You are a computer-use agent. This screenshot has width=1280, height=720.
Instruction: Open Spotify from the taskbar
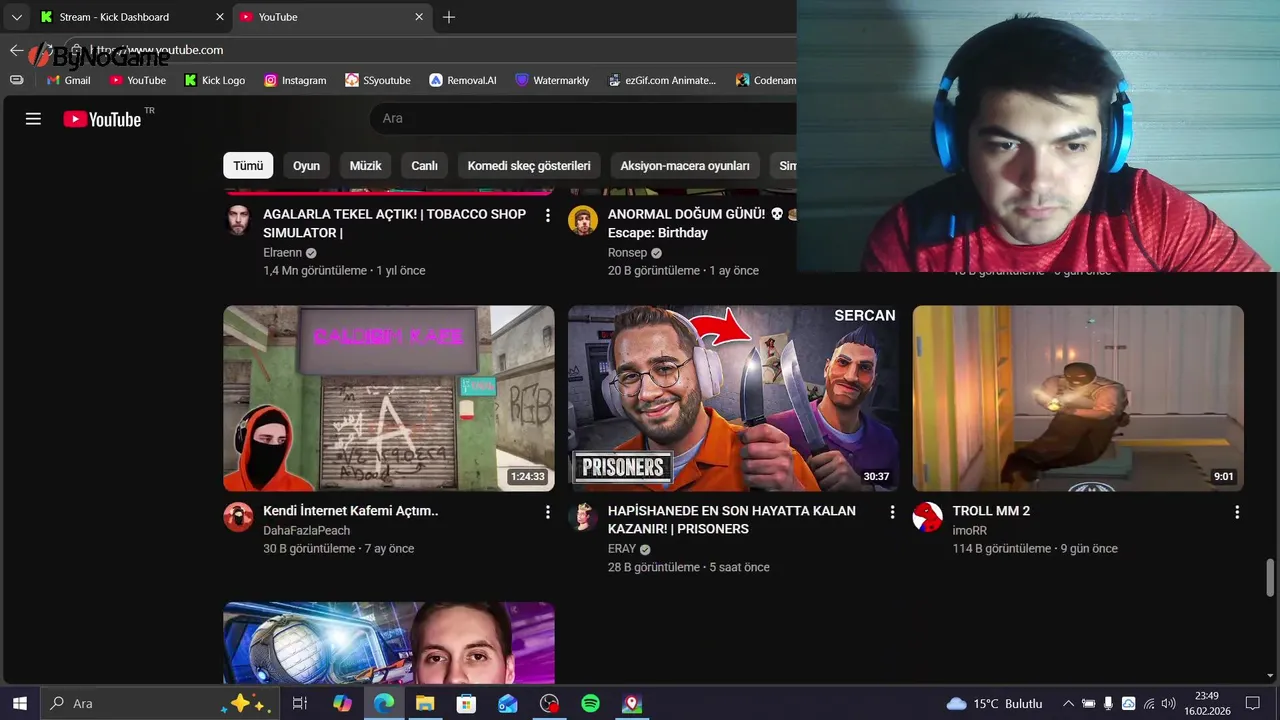point(590,704)
